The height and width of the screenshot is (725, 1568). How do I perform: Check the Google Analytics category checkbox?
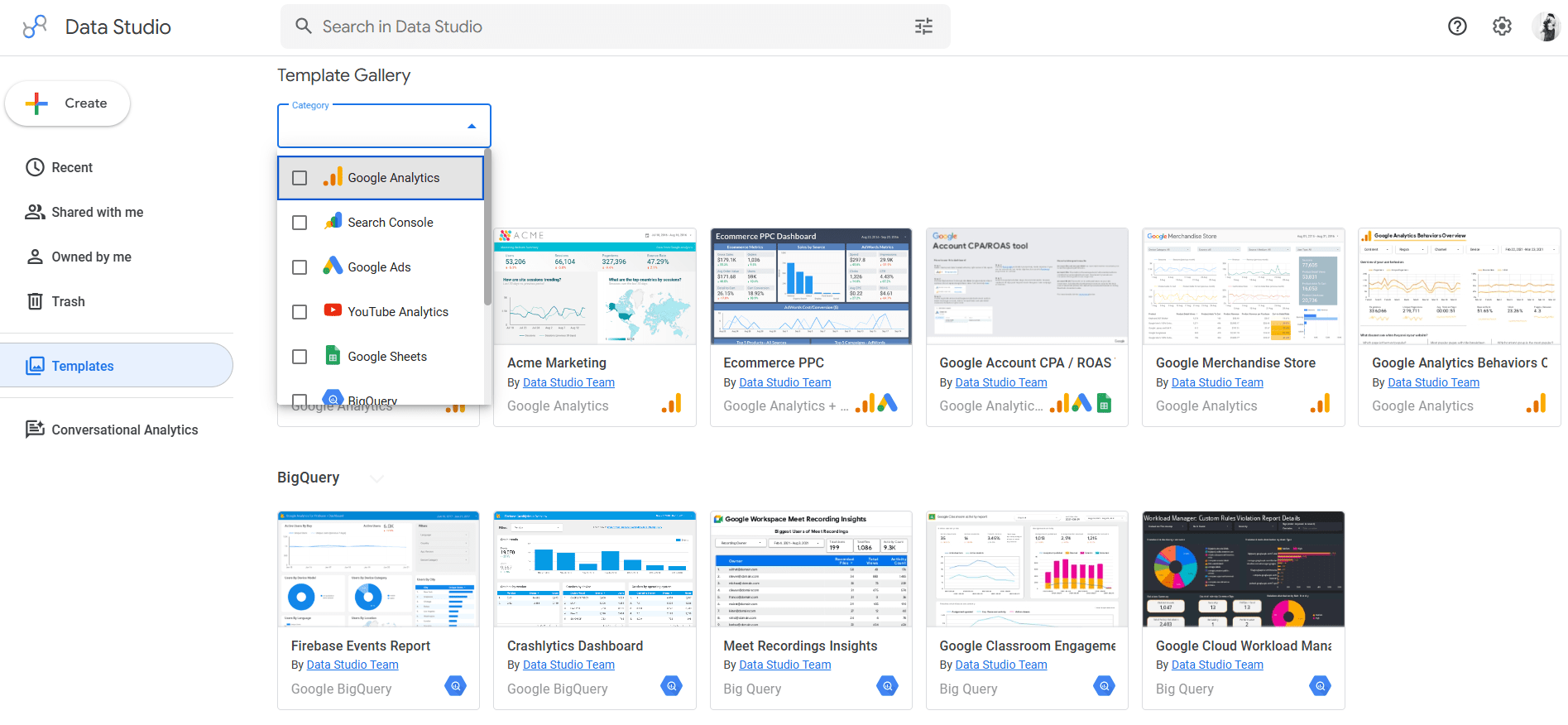coord(300,178)
